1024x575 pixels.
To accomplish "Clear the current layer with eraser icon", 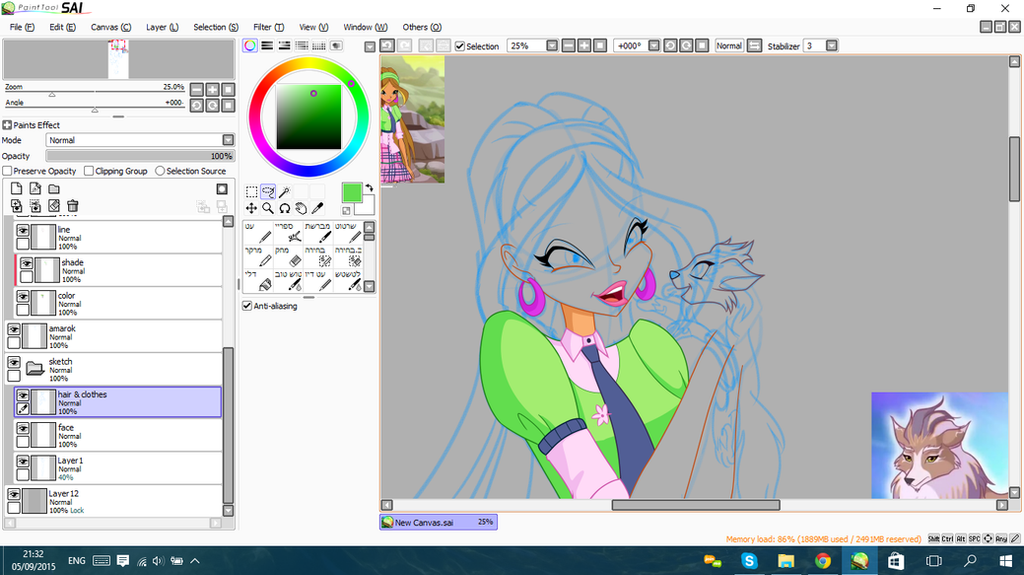I will (x=54, y=206).
